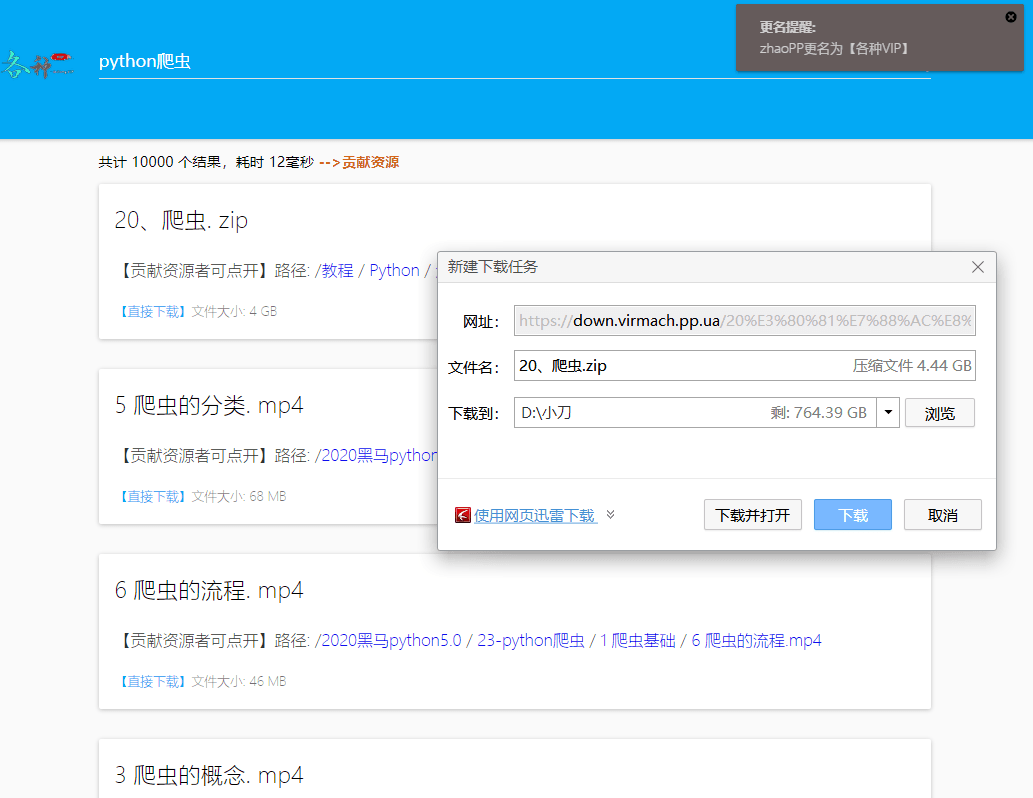Screen dimensions: 1033x798
Task: Click 直接下载 for 5 爬虫的分类.mp4
Action: (153, 496)
